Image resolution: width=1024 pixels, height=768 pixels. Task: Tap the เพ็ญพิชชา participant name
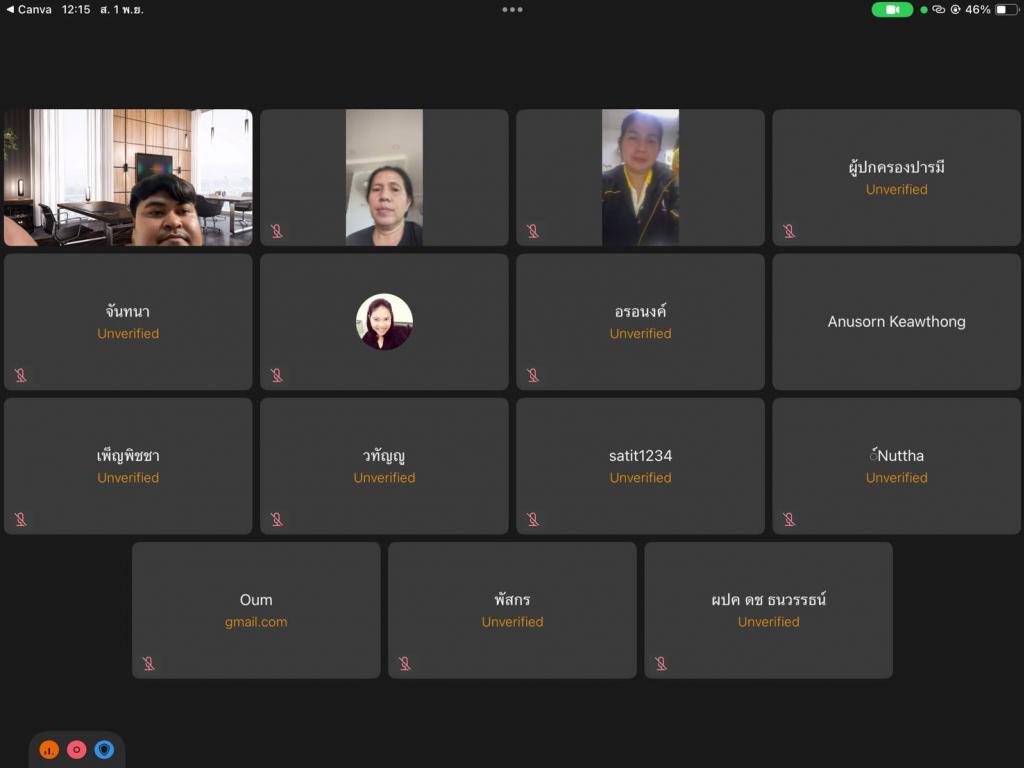click(x=128, y=456)
